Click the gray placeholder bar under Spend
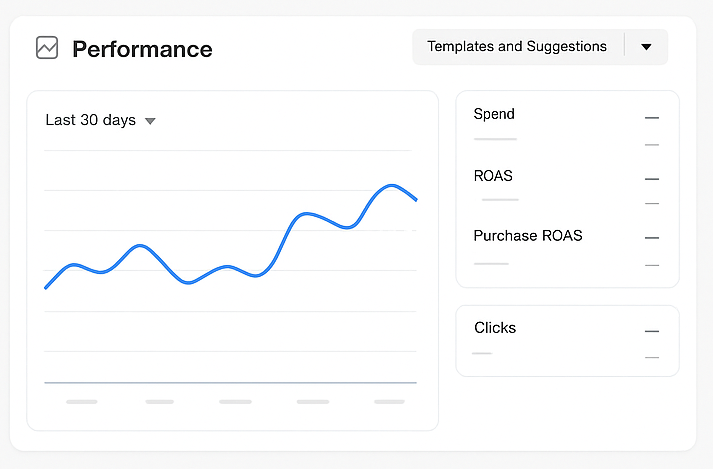The height and width of the screenshot is (469, 713). click(x=495, y=139)
